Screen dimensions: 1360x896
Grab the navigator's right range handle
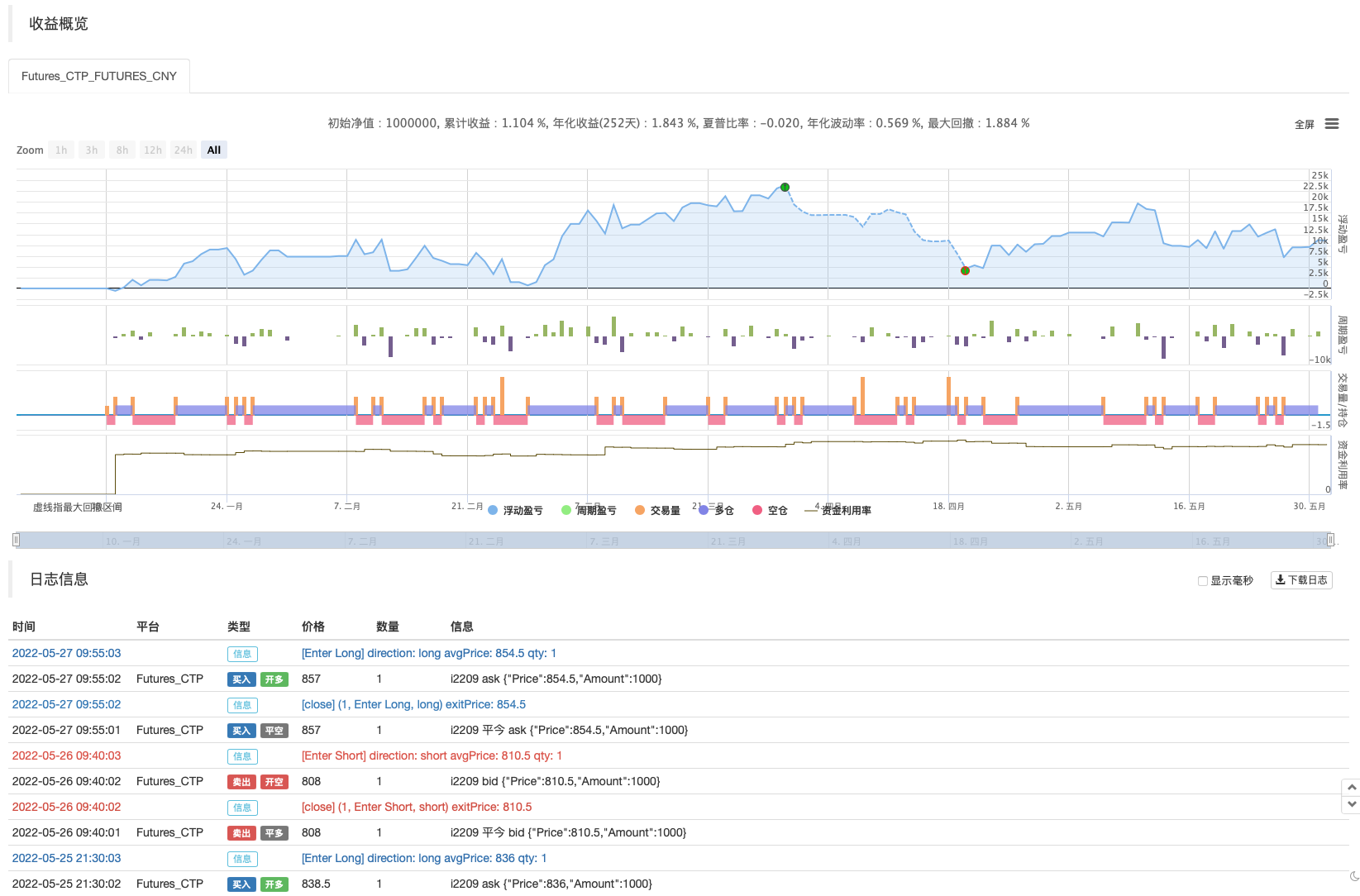[x=1330, y=541]
